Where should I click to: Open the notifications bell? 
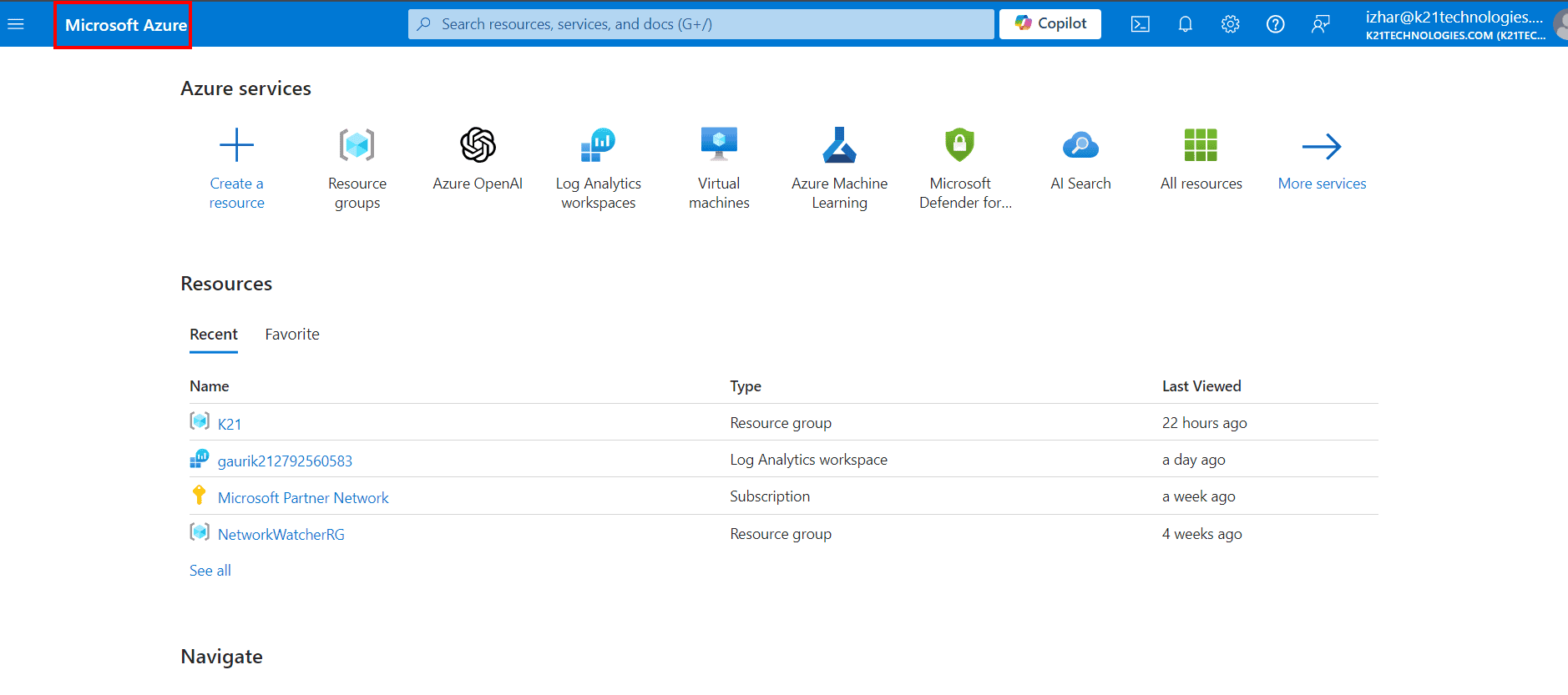point(1185,24)
